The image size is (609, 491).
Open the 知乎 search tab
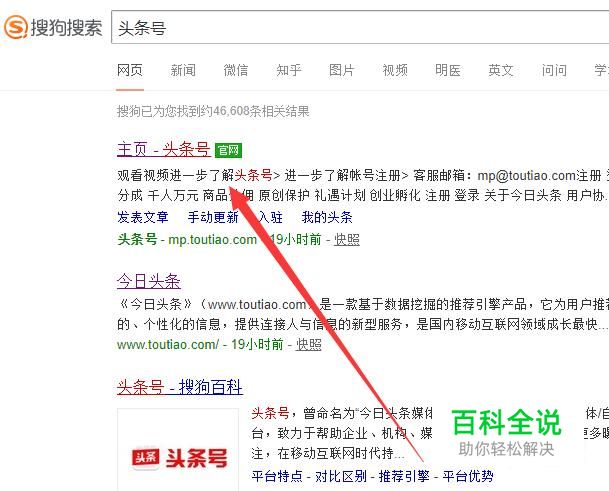tap(289, 70)
